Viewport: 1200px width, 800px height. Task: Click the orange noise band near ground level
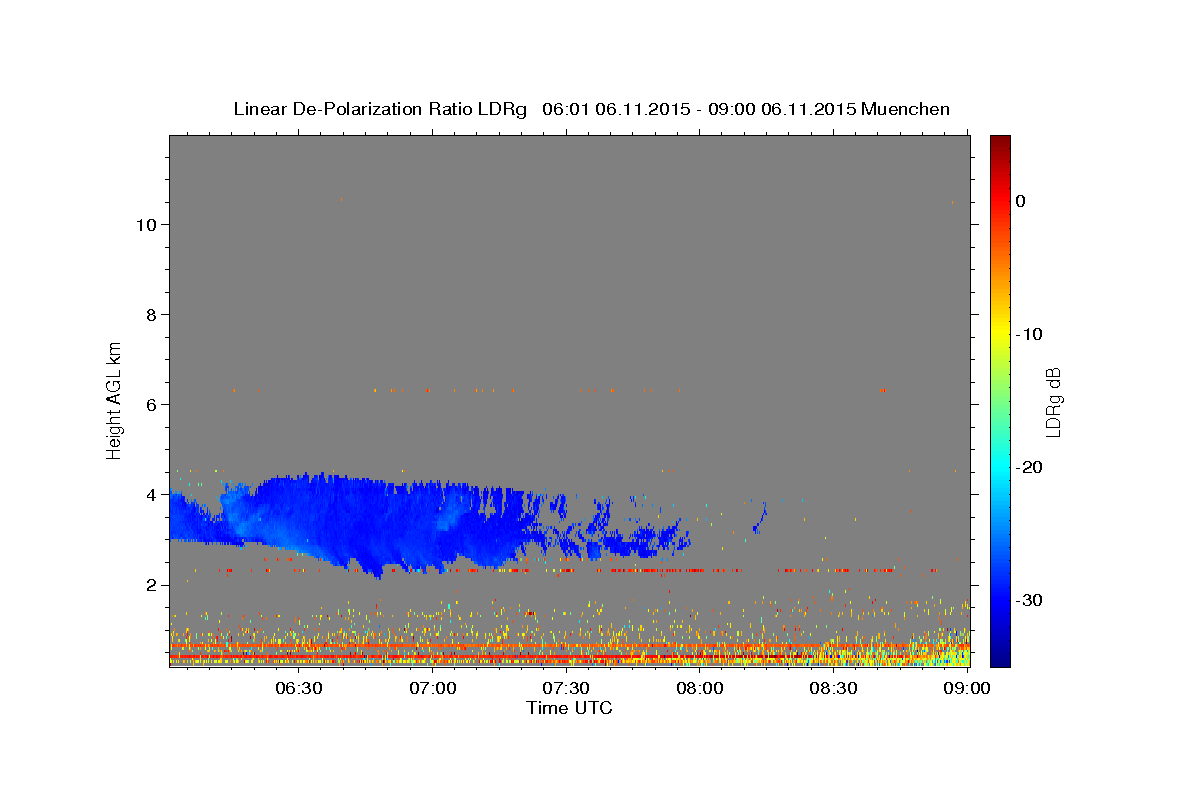569,647
